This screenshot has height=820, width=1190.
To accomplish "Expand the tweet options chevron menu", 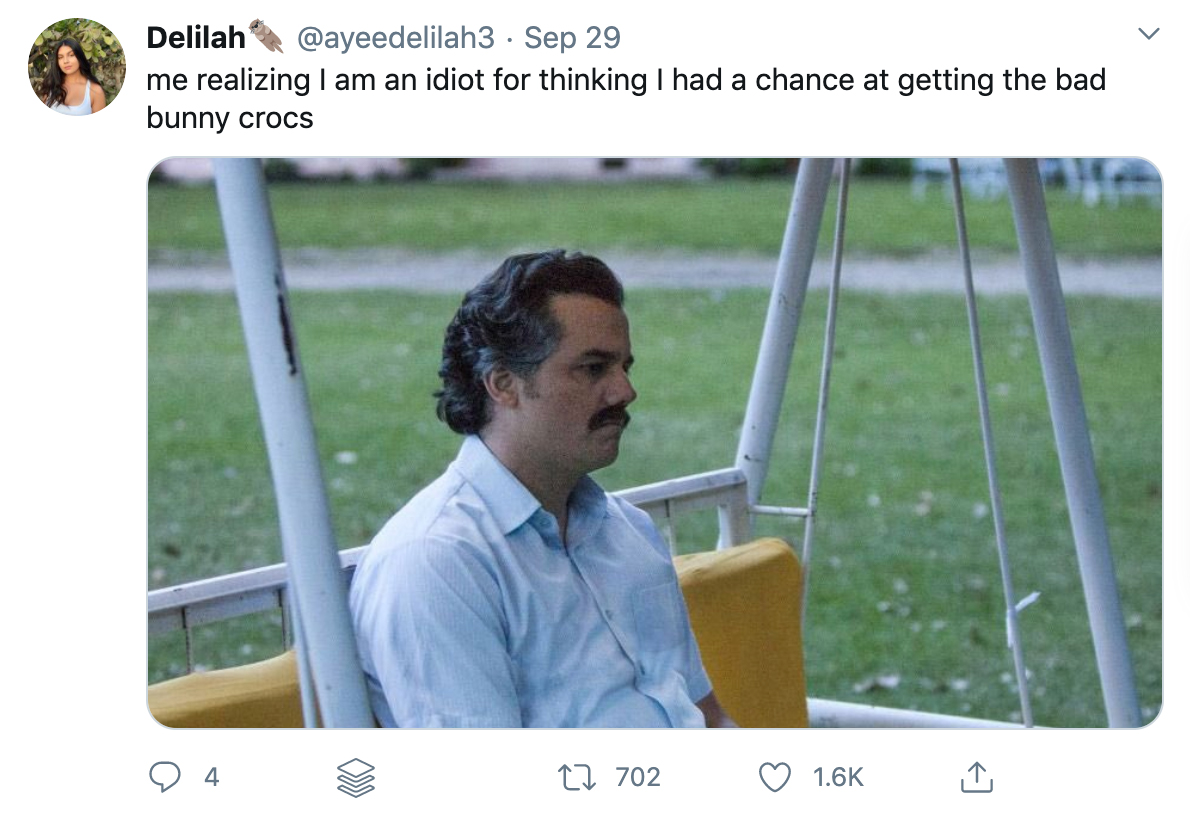I will 1149,35.
